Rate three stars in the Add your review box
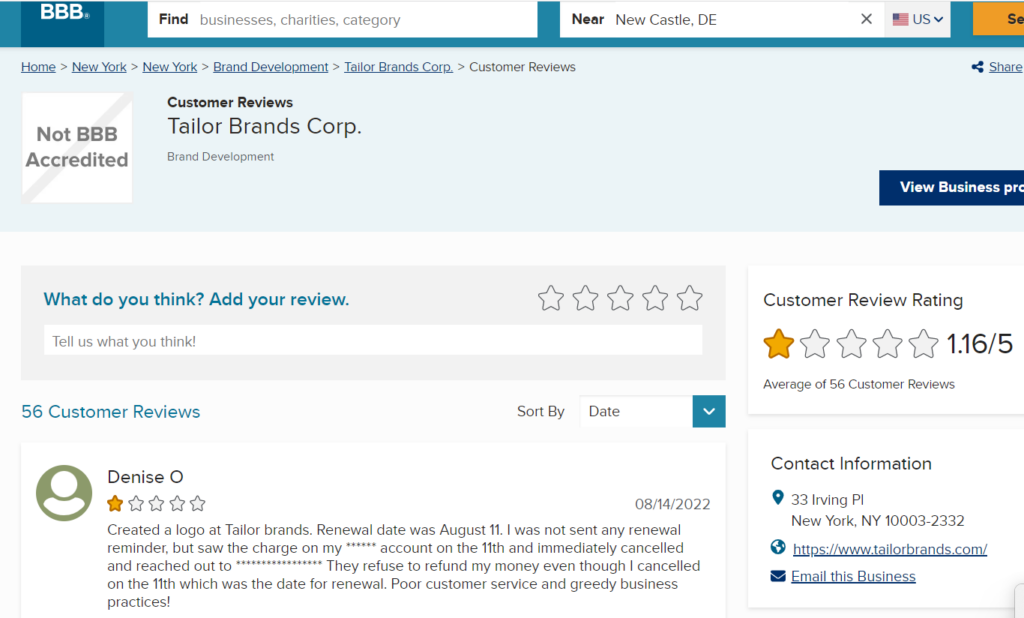The image size is (1024, 618). pos(620,299)
